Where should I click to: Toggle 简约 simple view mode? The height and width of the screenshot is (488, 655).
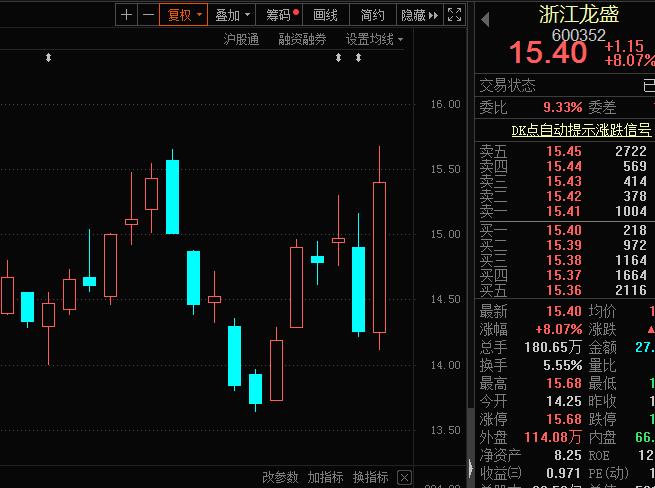point(372,15)
